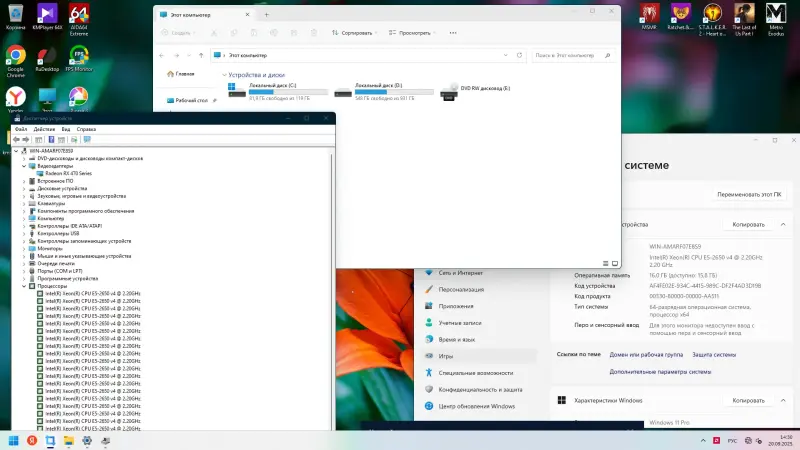Open the three-dots more menu in Explorer toolbar
This screenshot has height=450, width=800.
click(453, 33)
